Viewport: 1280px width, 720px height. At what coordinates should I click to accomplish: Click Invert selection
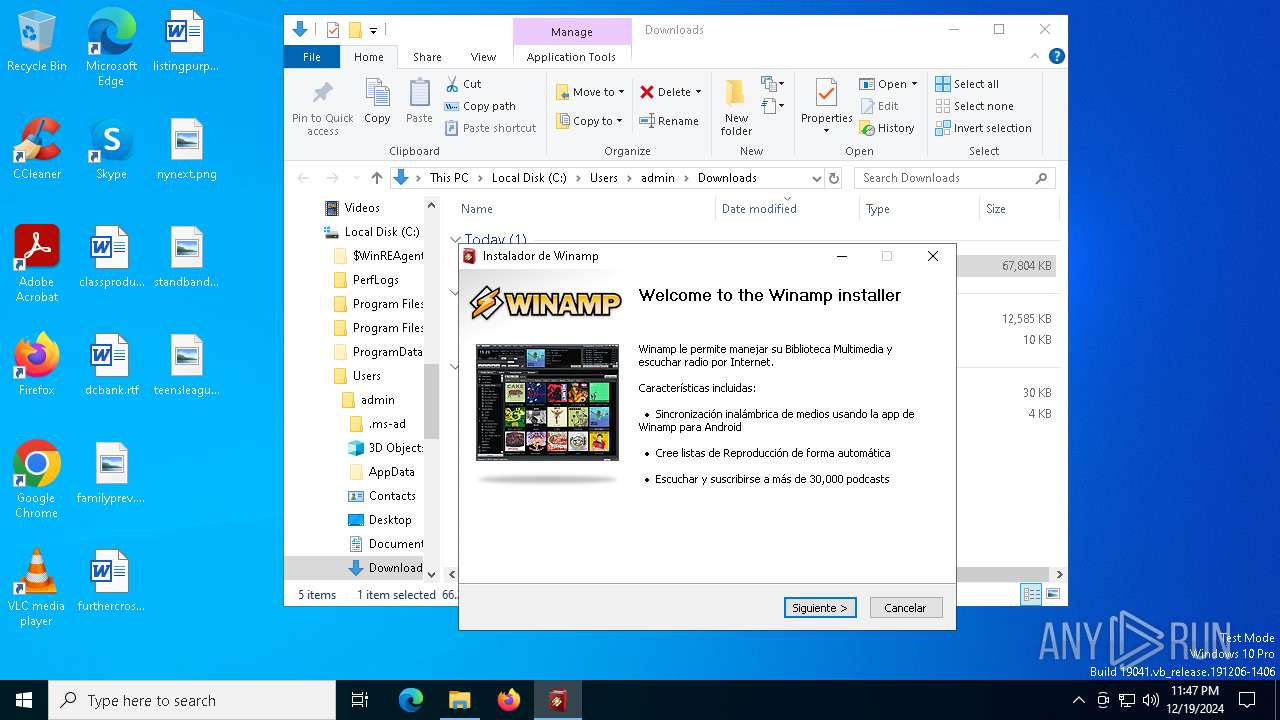tap(984, 128)
